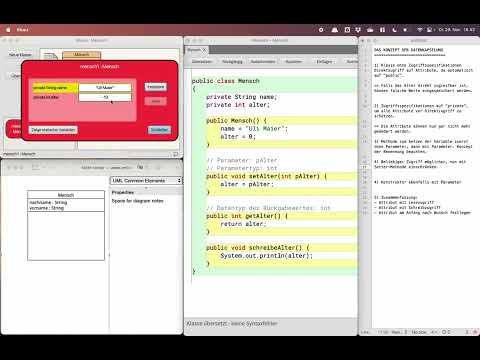Click Schließen to close the object inspector
480x360 pixels.
tap(159, 130)
